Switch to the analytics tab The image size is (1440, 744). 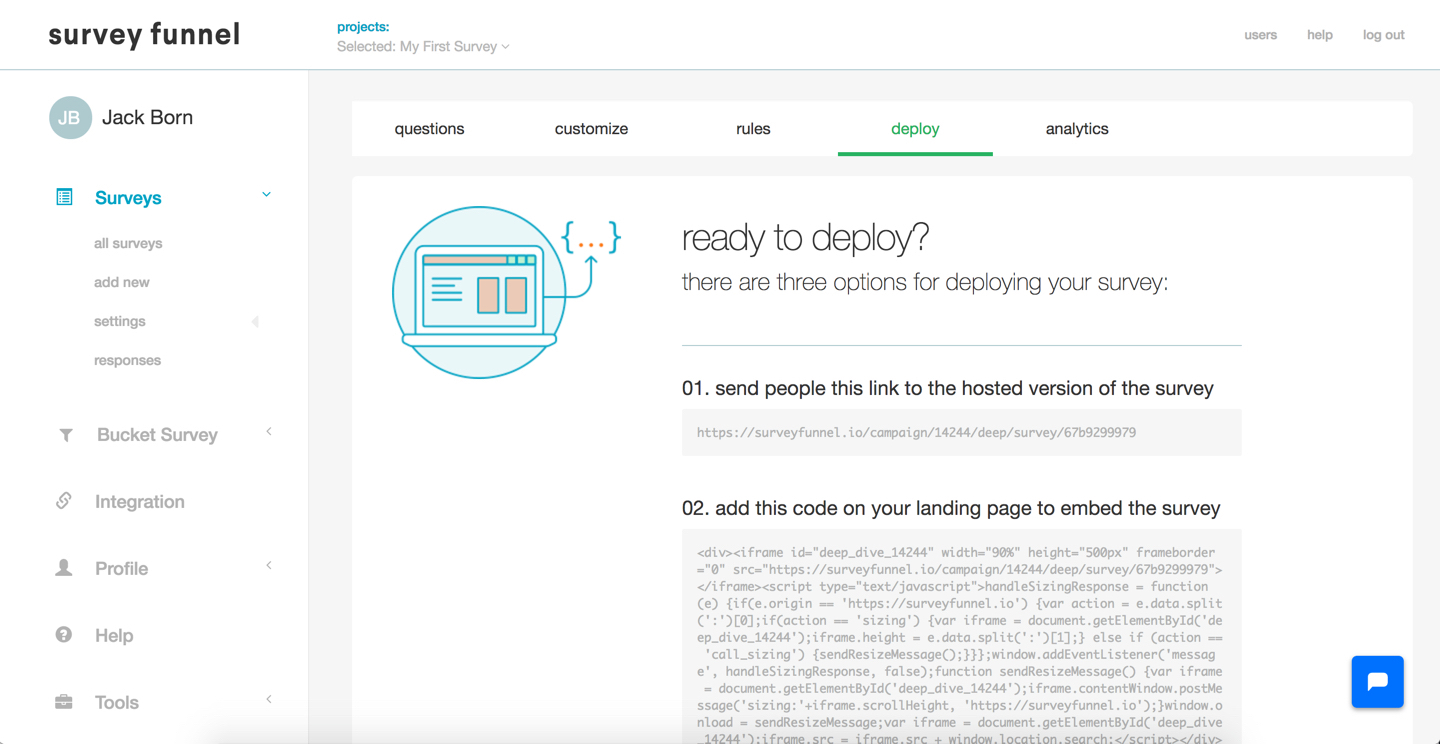click(1076, 129)
